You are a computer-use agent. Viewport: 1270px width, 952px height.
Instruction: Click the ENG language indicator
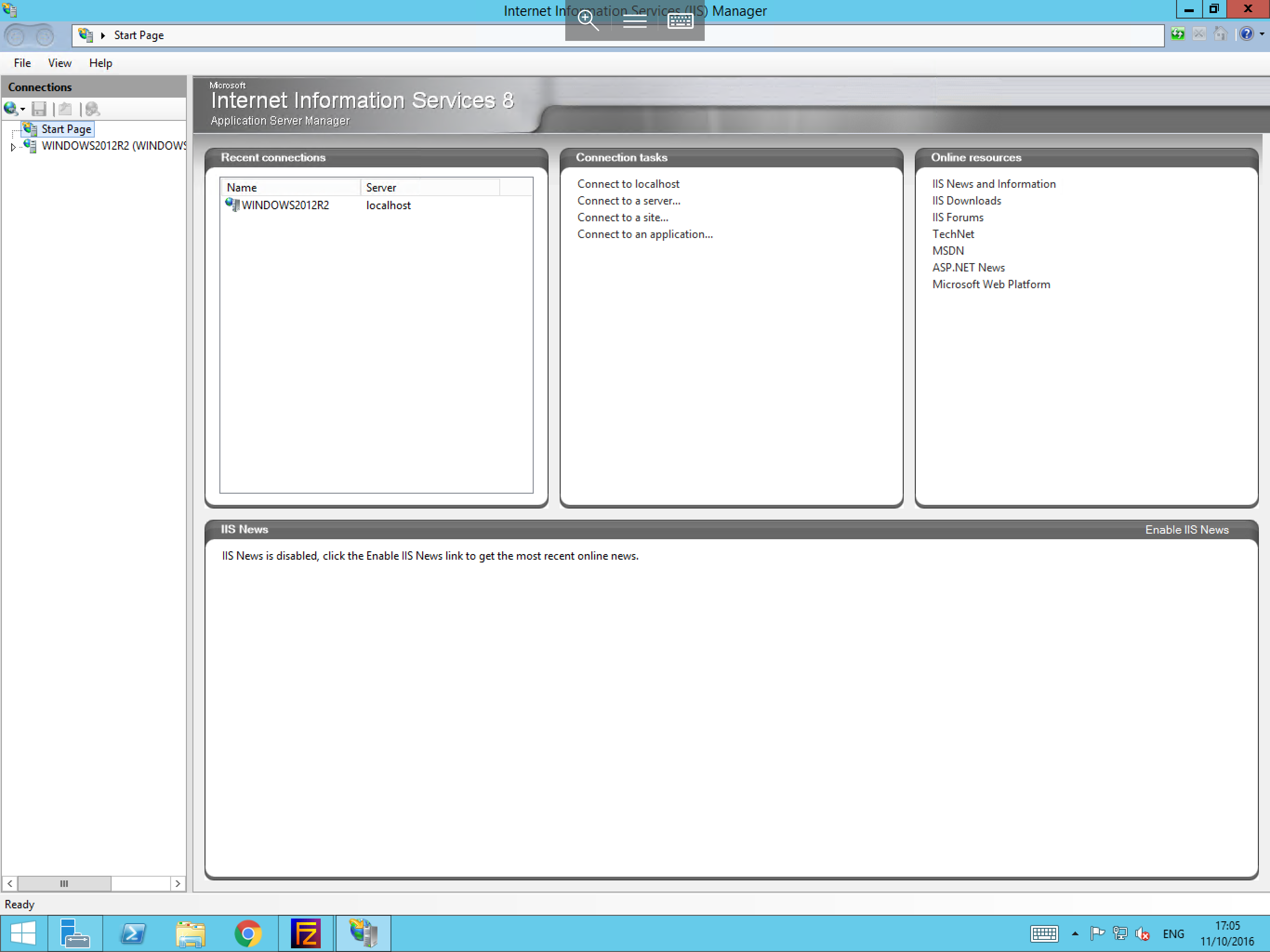coord(1173,934)
